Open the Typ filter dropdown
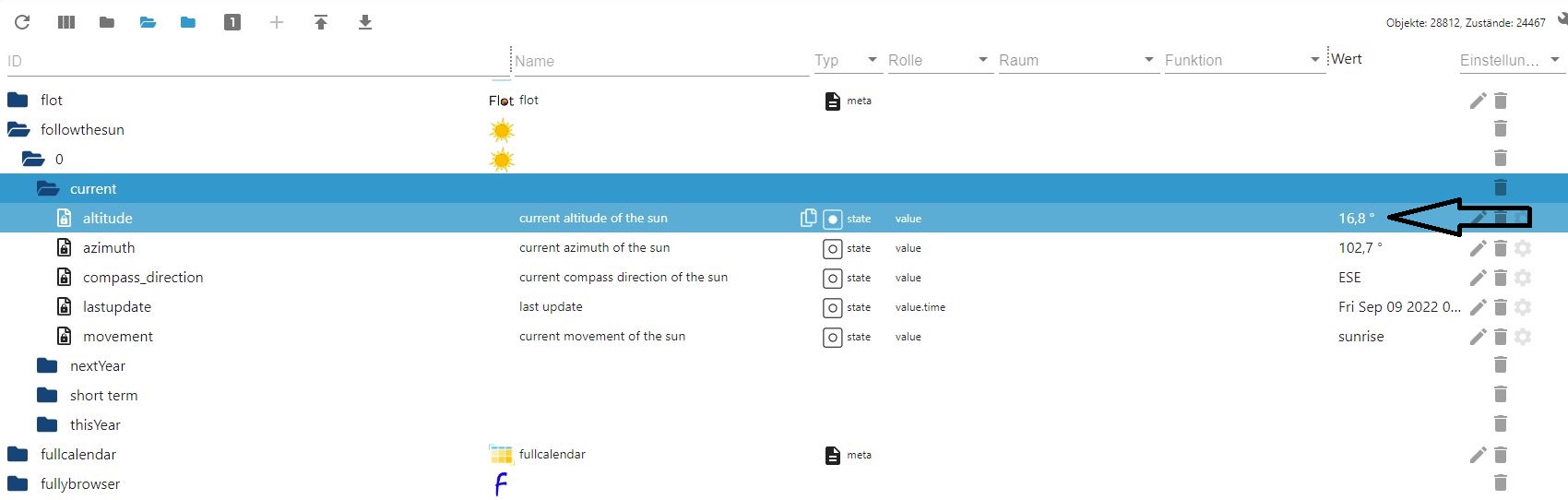The height and width of the screenshot is (500, 1568). (872, 60)
